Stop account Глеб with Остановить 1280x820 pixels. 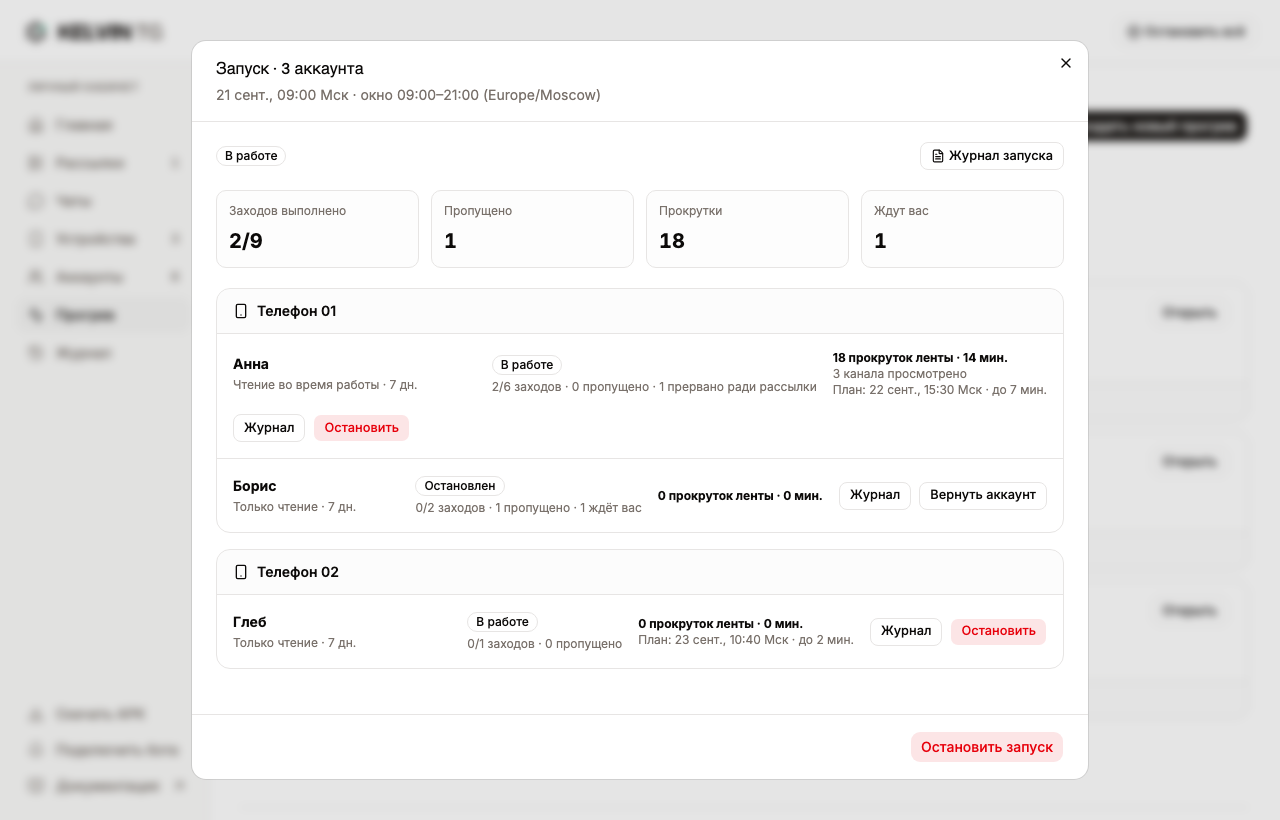998,632
